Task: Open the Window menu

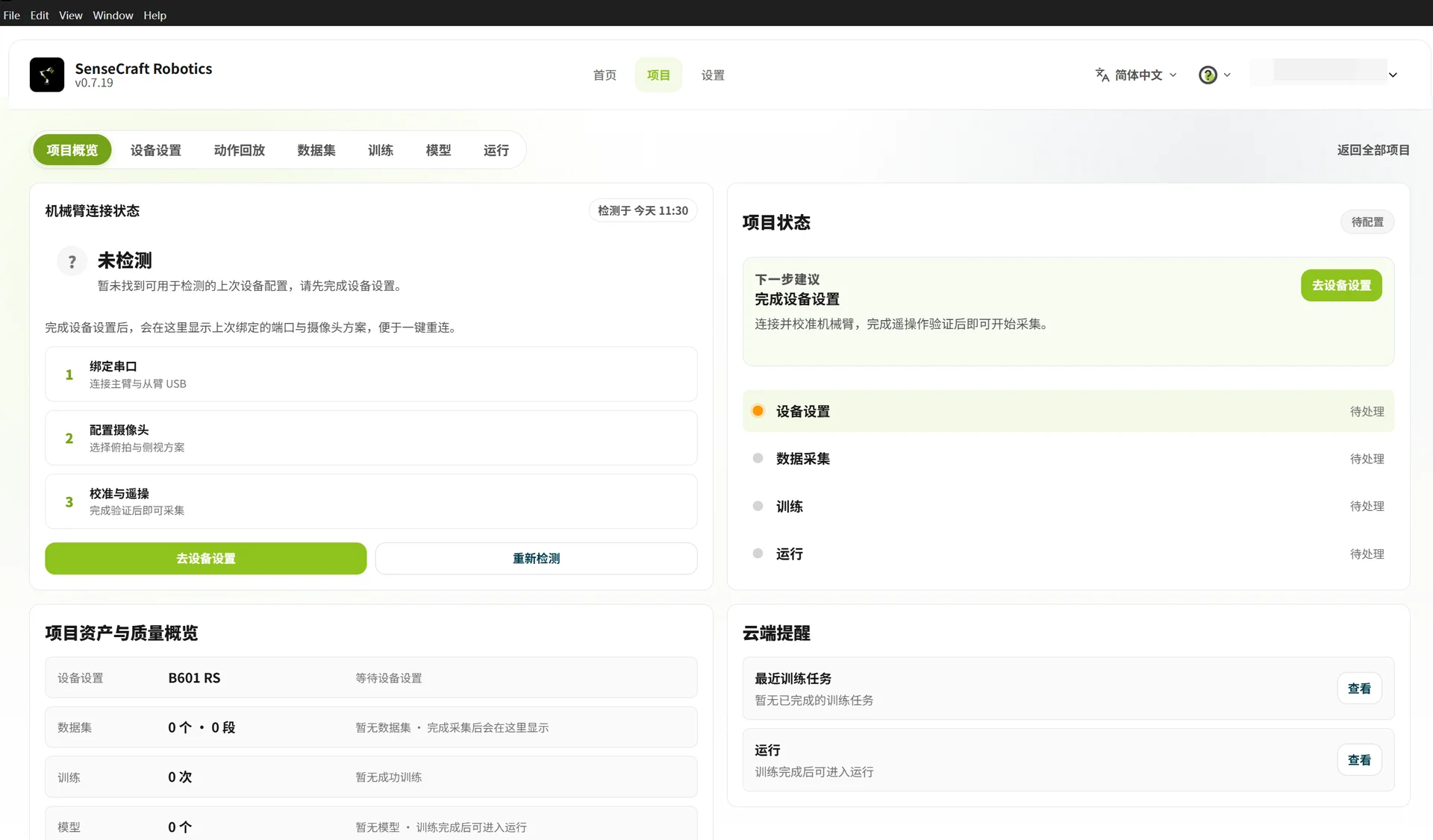Action: pyautogui.click(x=113, y=15)
